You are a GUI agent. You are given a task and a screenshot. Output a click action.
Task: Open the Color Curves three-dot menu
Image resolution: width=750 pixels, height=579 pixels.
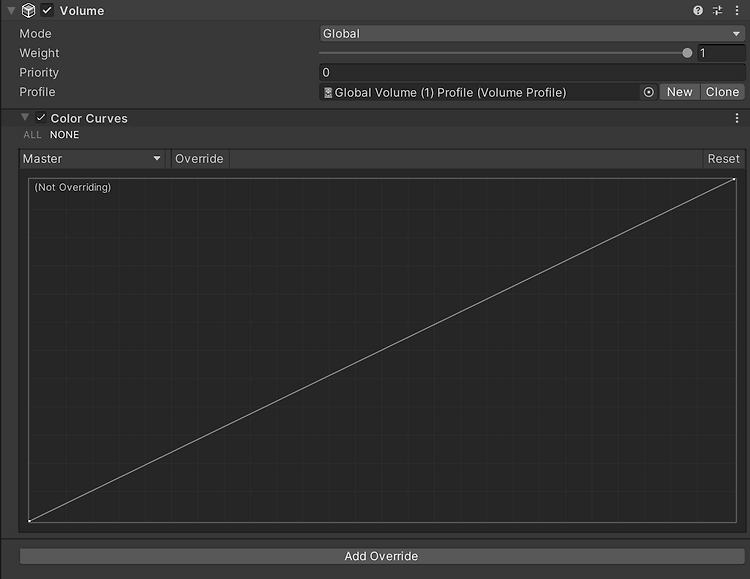coord(737,118)
